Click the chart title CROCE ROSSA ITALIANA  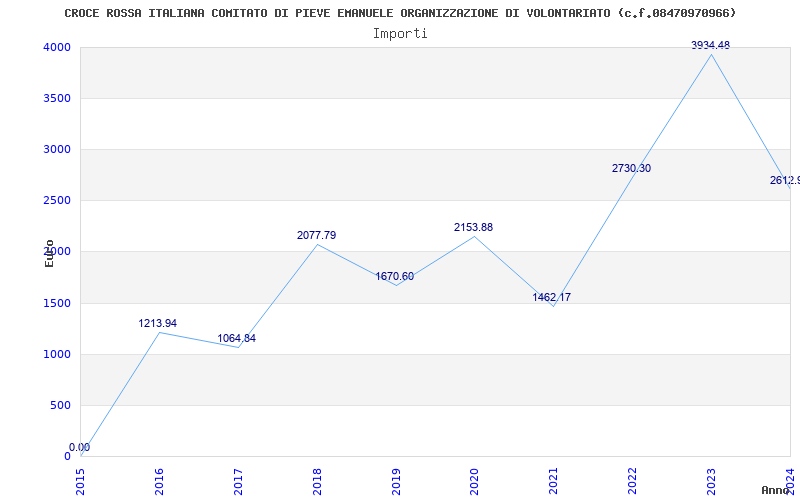click(400, 13)
